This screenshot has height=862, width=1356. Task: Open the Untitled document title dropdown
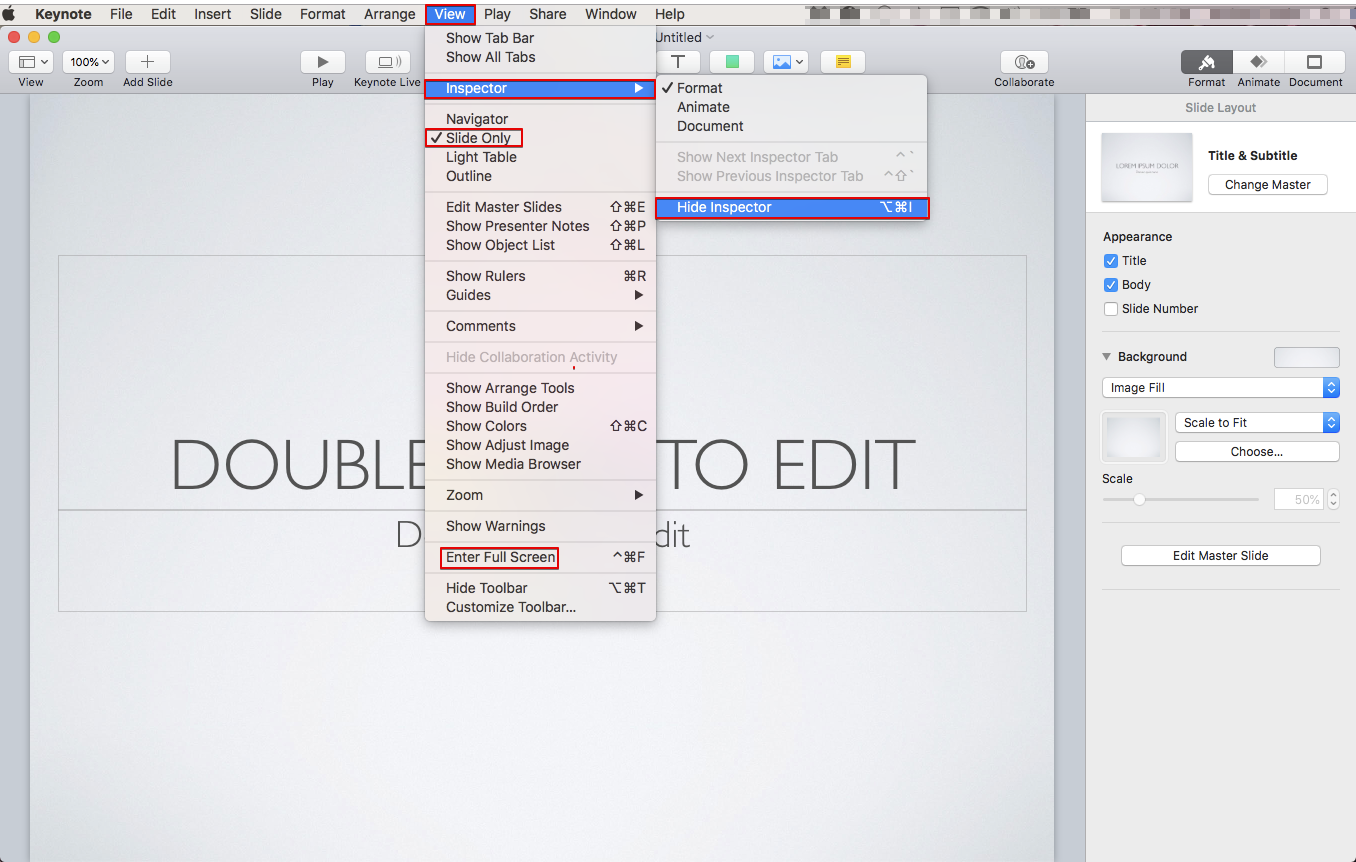pyautogui.click(x=685, y=37)
